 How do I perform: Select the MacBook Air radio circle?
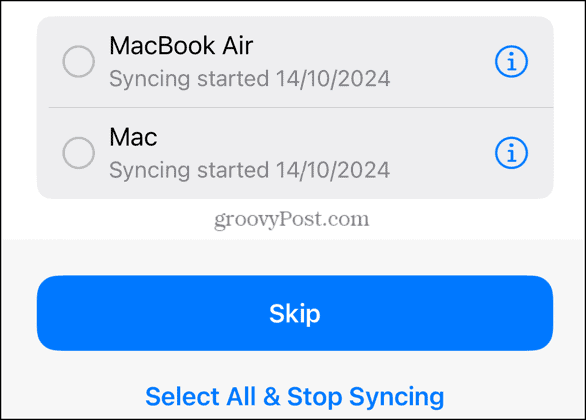coord(78,61)
